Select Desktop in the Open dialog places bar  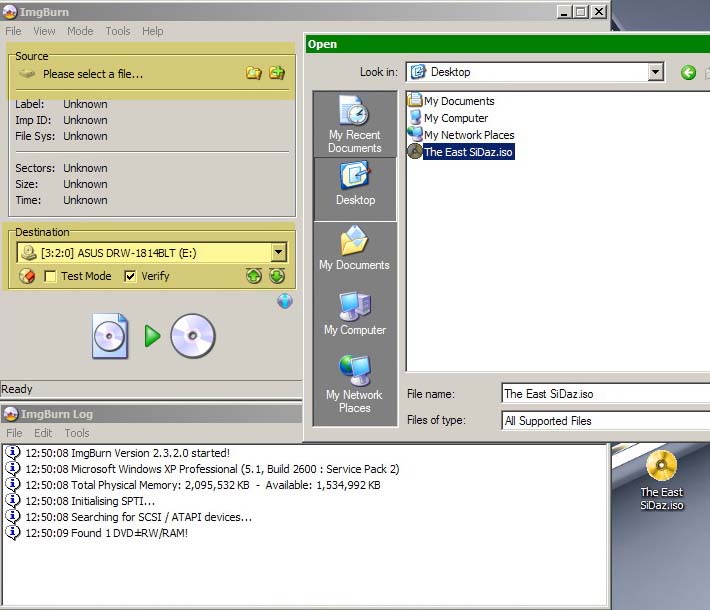click(x=355, y=189)
